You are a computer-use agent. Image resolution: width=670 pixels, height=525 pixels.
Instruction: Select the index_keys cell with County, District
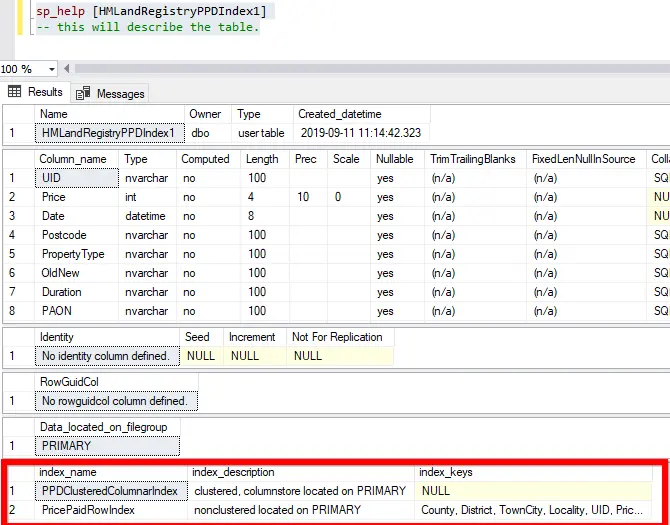[534, 510]
